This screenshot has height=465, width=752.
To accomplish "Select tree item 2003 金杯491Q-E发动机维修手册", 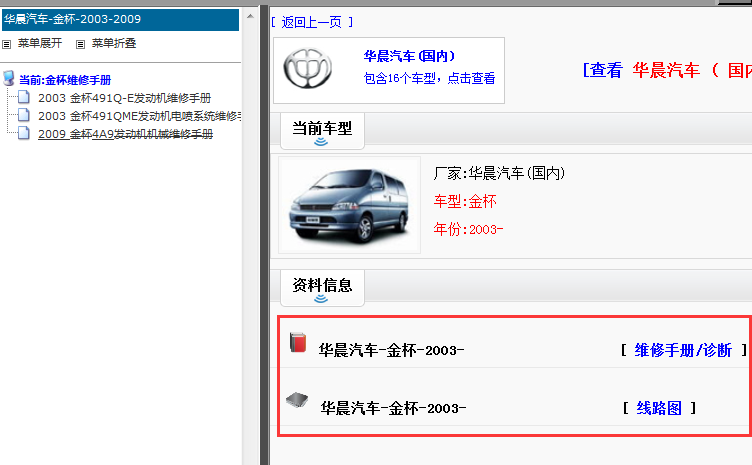I will pos(125,98).
